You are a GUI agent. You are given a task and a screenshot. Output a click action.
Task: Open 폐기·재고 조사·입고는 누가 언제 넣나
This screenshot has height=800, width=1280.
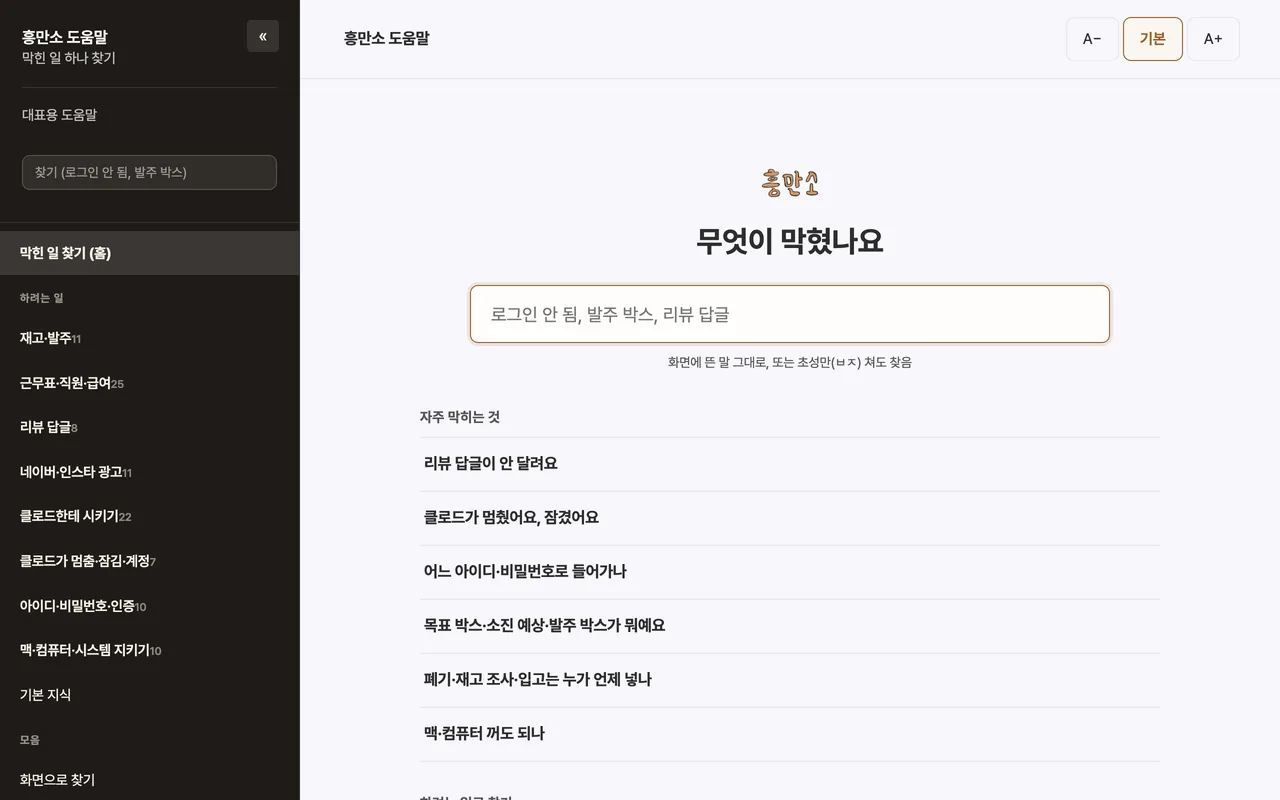(790, 680)
